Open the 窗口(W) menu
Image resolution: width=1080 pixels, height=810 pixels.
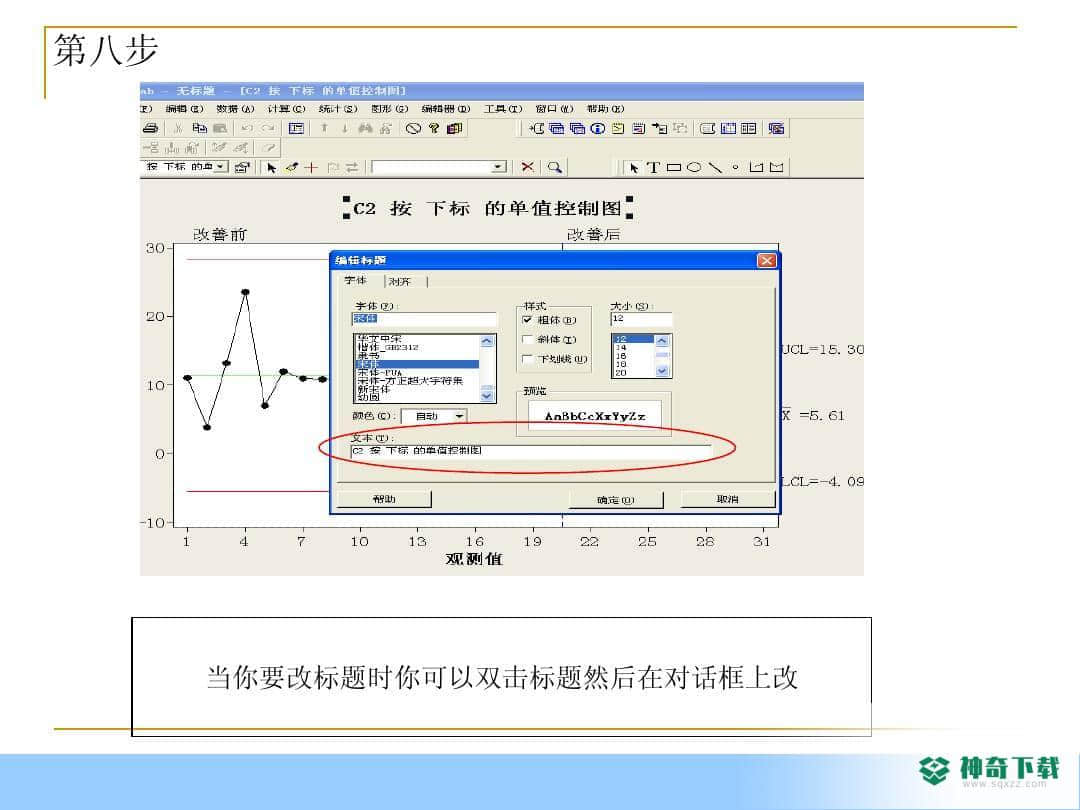pos(554,109)
